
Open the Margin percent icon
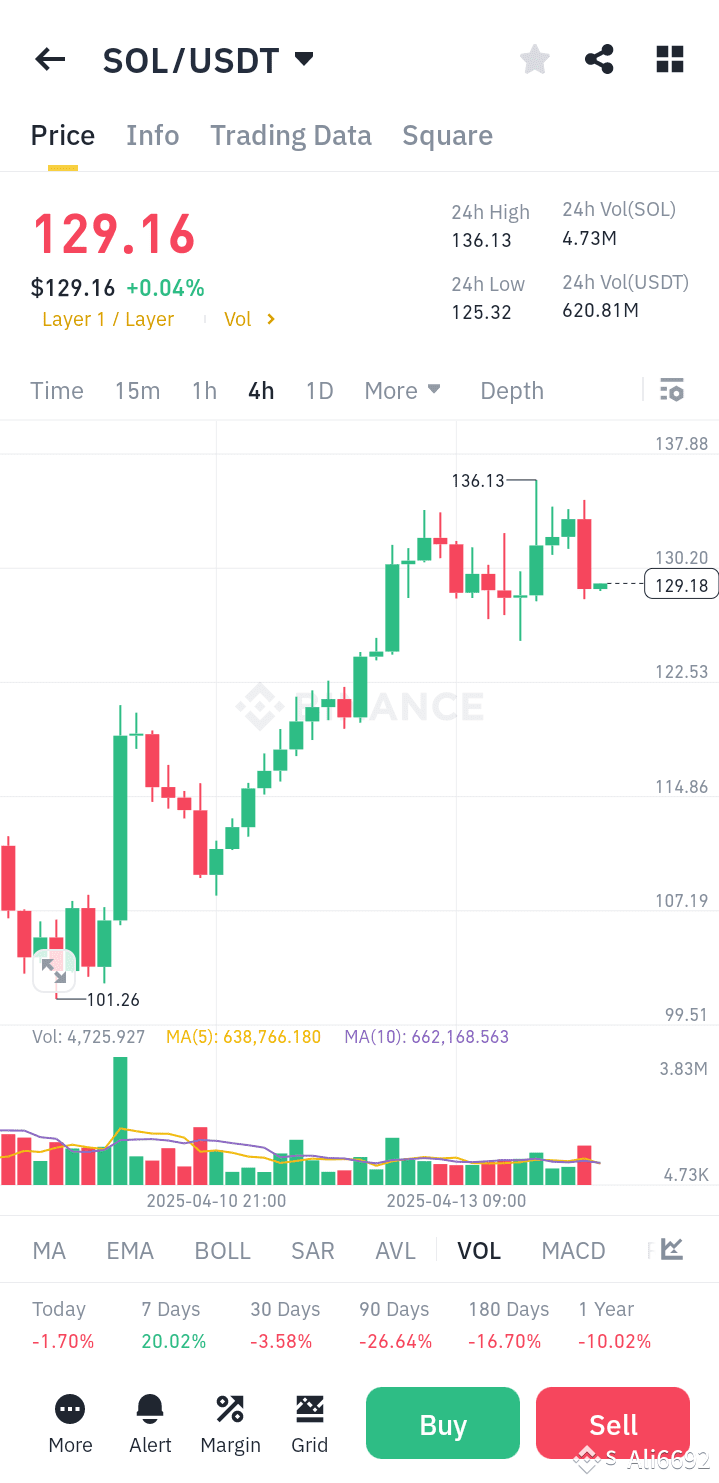point(230,1423)
